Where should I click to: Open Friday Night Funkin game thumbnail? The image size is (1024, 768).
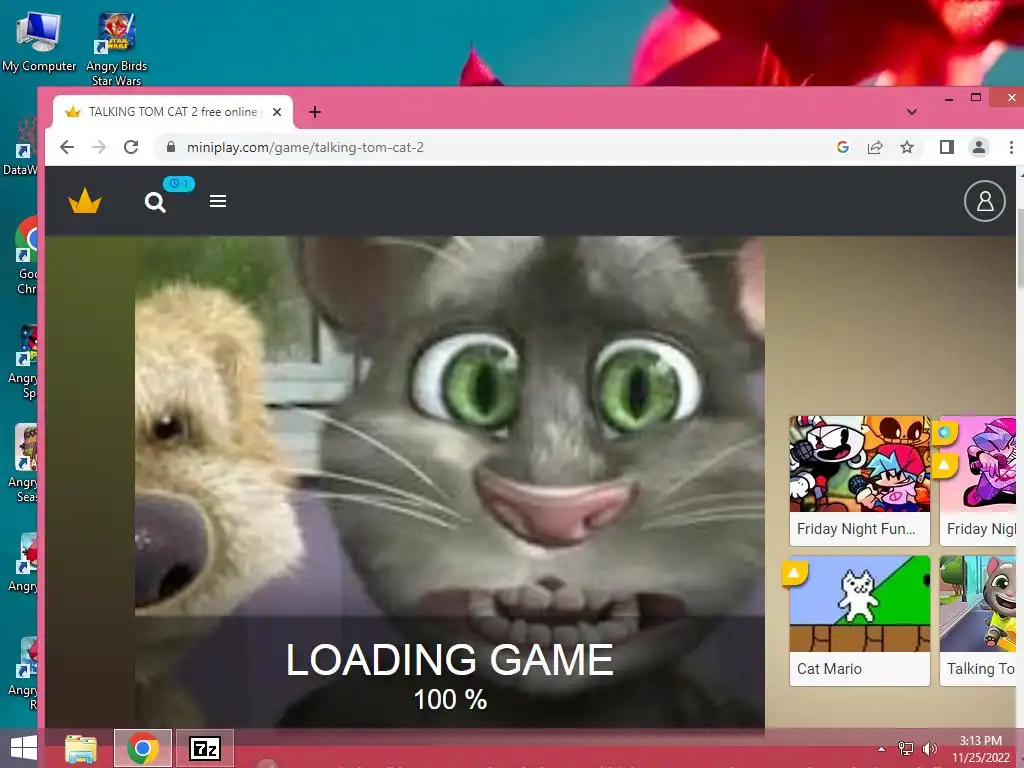click(x=859, y=464)
